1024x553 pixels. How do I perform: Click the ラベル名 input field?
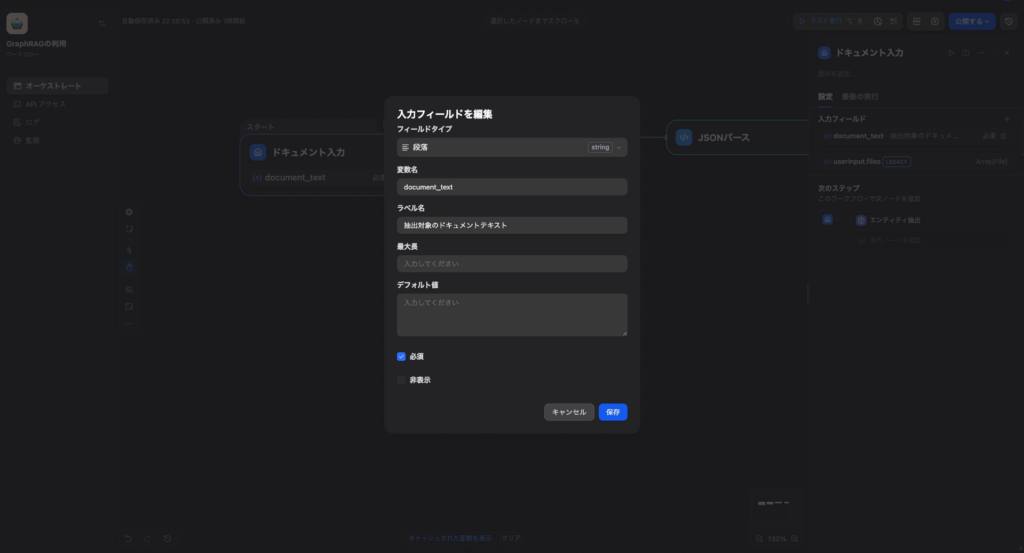tap(512, 225)
